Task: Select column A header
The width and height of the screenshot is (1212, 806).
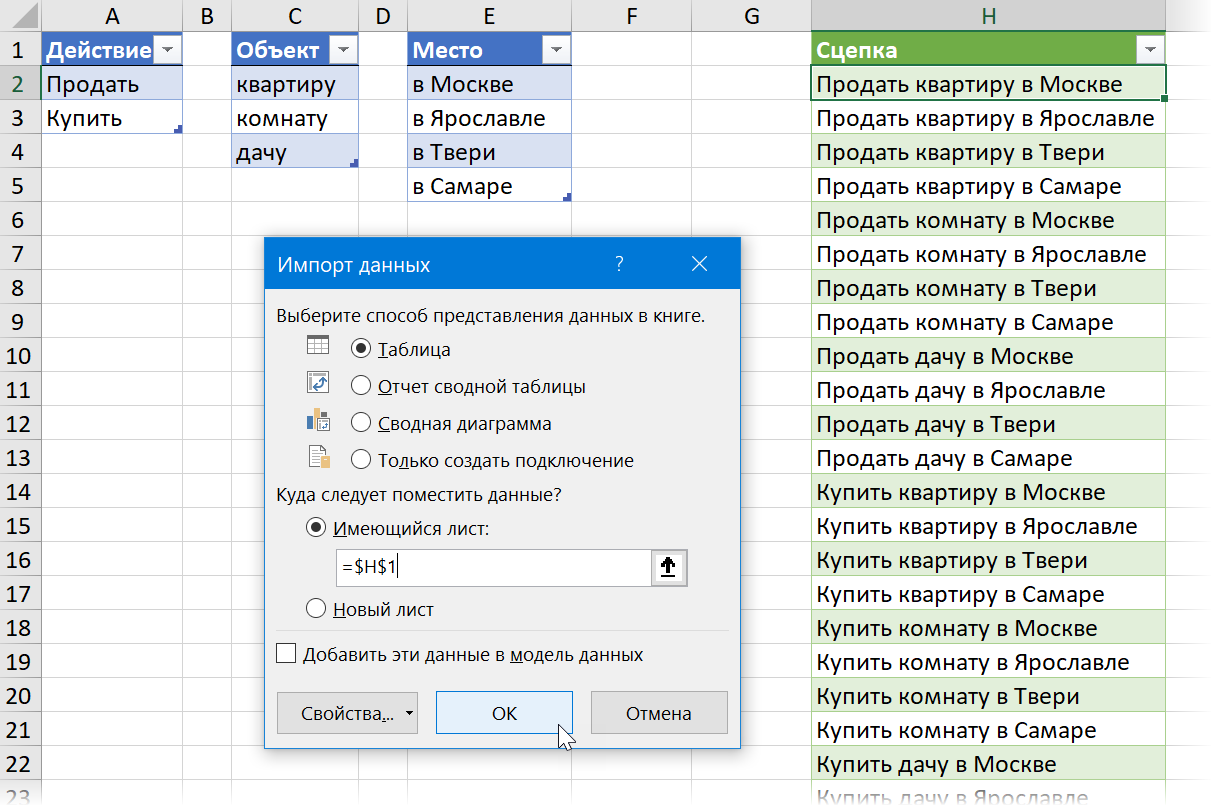Action: tap(111, 15)
